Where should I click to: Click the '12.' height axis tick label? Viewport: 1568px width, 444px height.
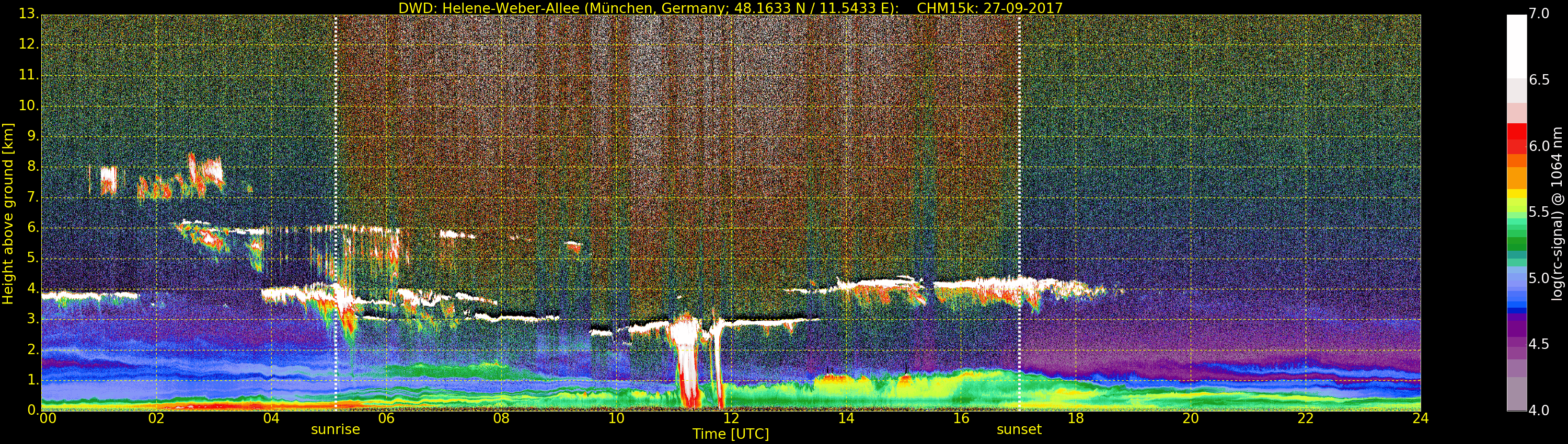coord(30,44)
